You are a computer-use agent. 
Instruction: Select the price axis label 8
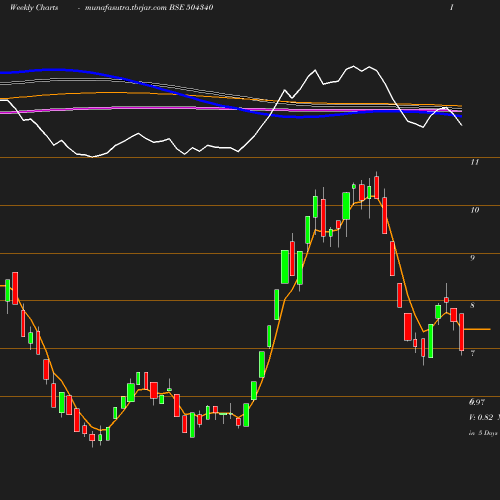point(472,305)
